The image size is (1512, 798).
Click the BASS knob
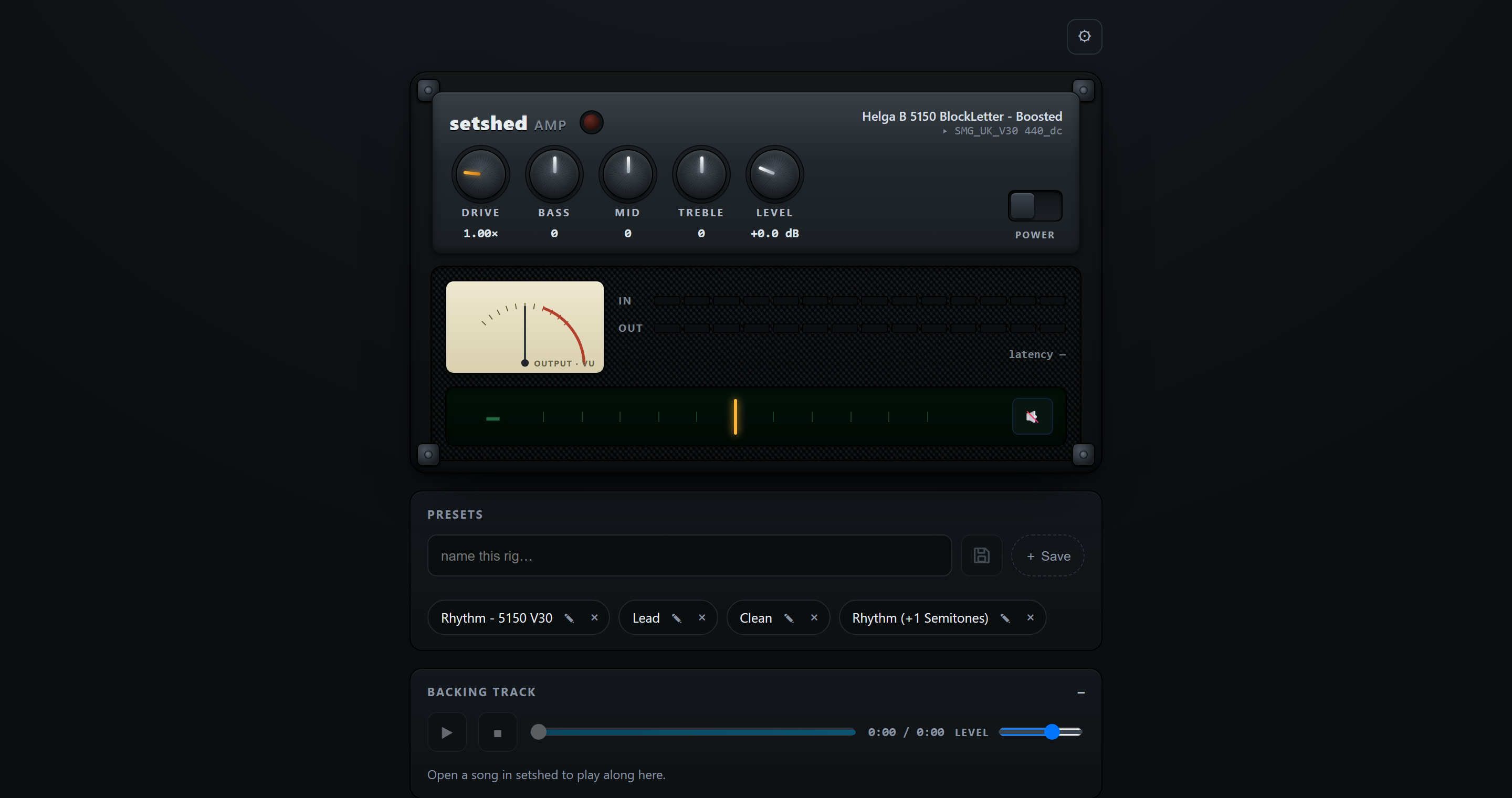tap(554, 174)
